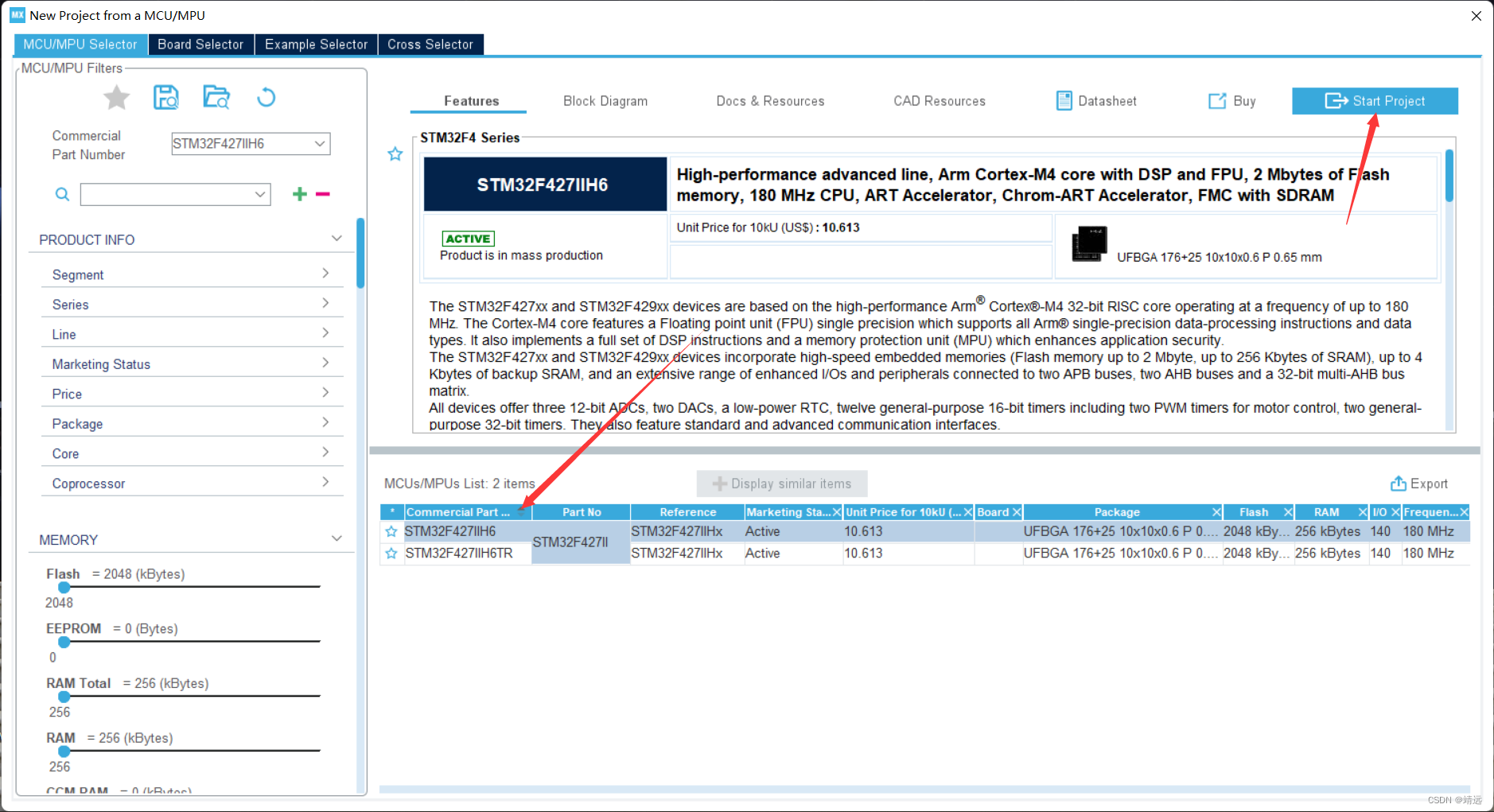Remove the Flash column
Screen dimensions: 1494x812
pyautogui.click(x=1288, y=512)
